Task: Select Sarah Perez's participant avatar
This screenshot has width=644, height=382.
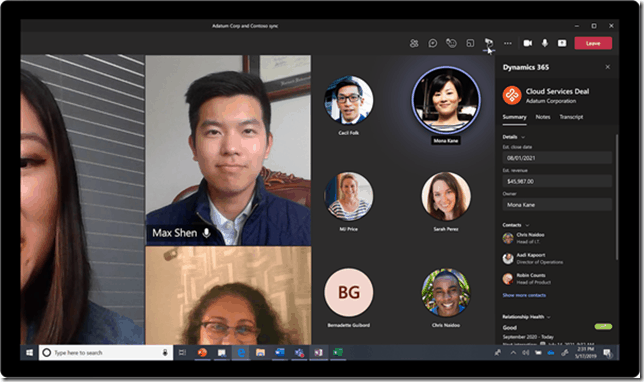Action: pos(446,196)
